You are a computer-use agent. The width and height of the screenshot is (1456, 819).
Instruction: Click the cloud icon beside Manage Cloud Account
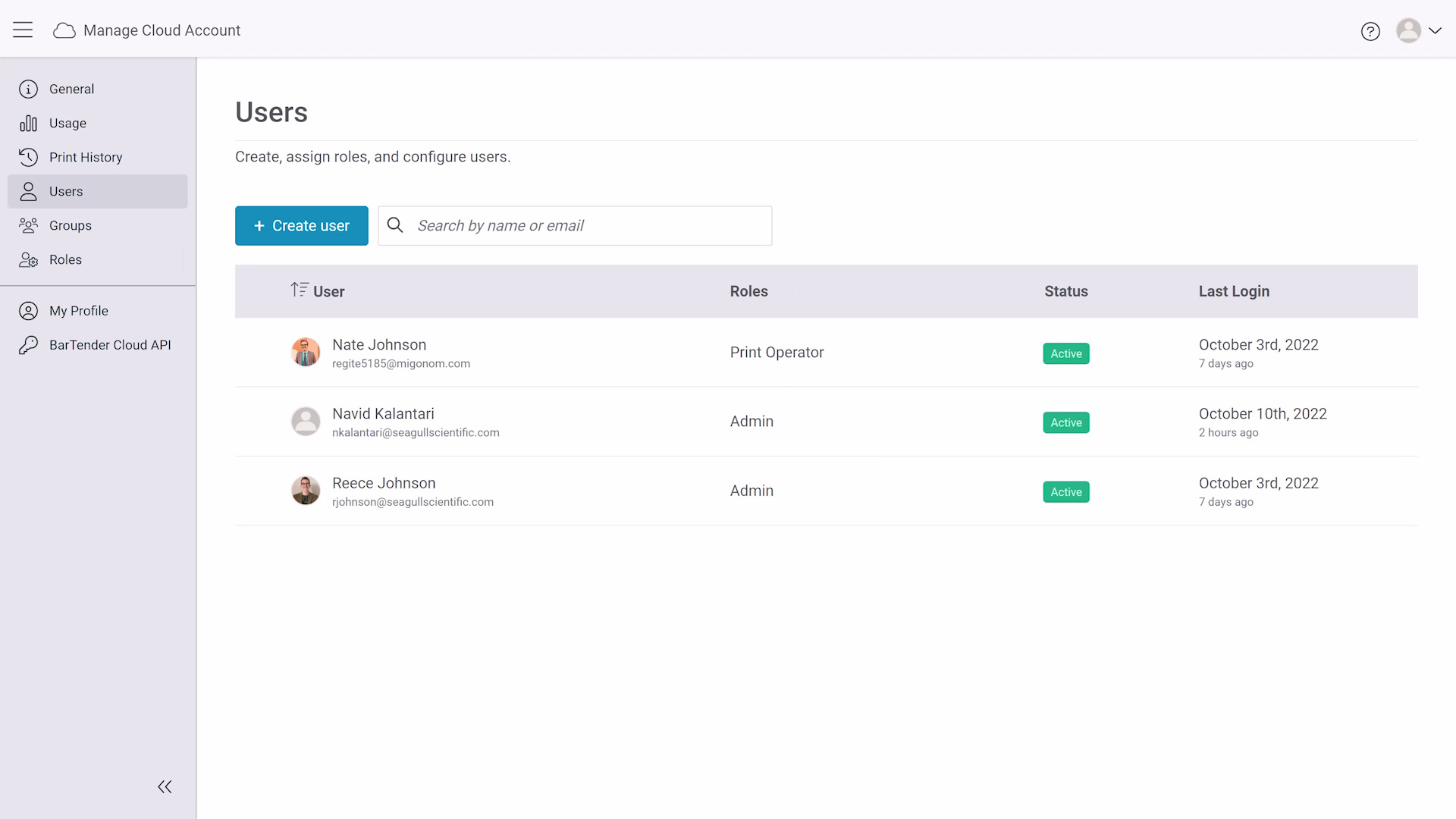(64, 30)
